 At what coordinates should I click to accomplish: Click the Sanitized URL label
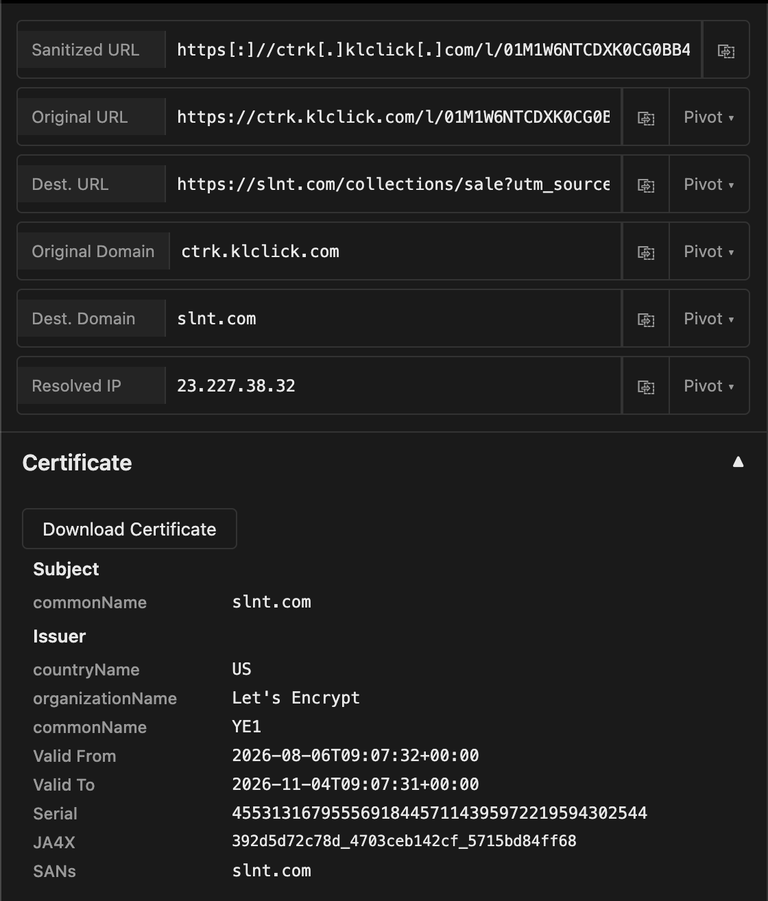coord(86,50)
